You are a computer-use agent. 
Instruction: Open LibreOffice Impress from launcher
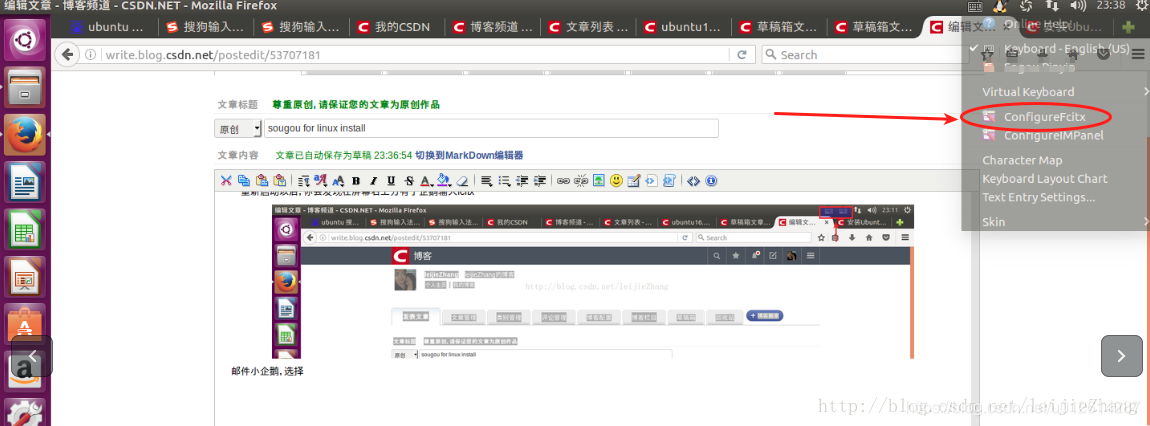click(25, 278)
